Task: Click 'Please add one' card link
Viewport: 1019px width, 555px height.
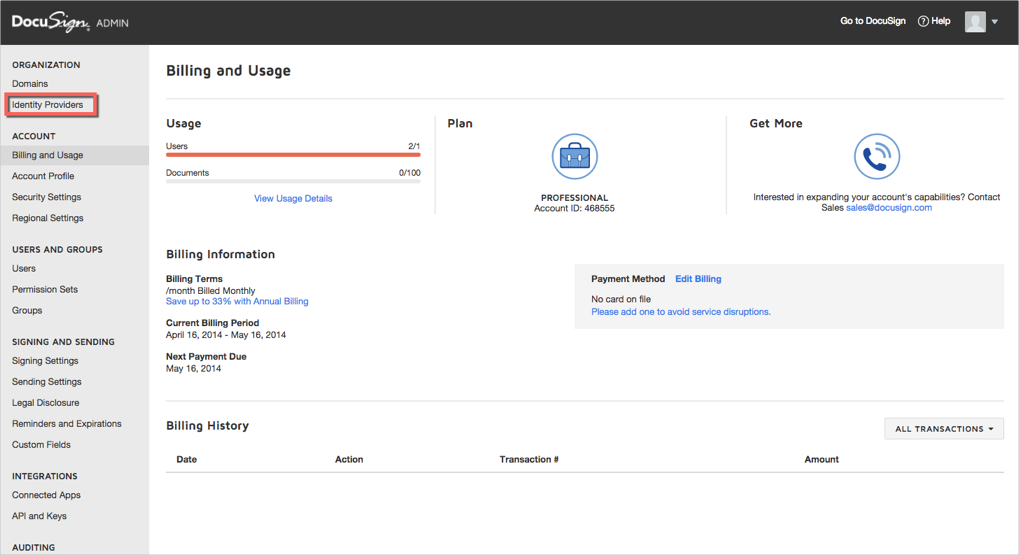Action: (x=680, y=312)
